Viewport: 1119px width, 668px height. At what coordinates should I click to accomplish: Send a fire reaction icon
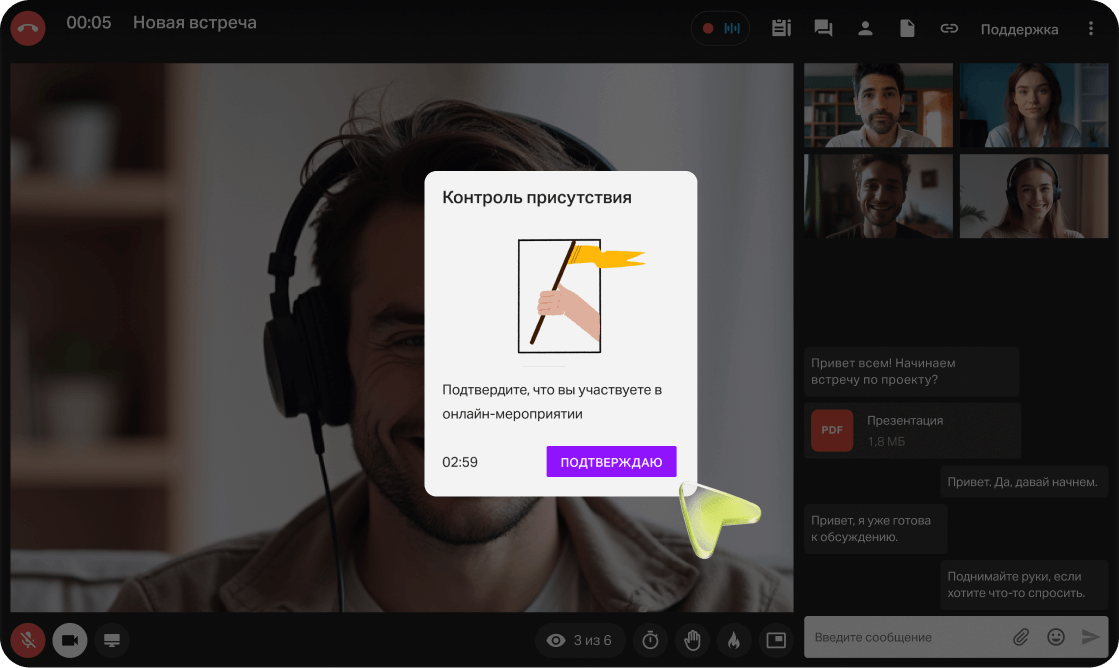(734, 640)
